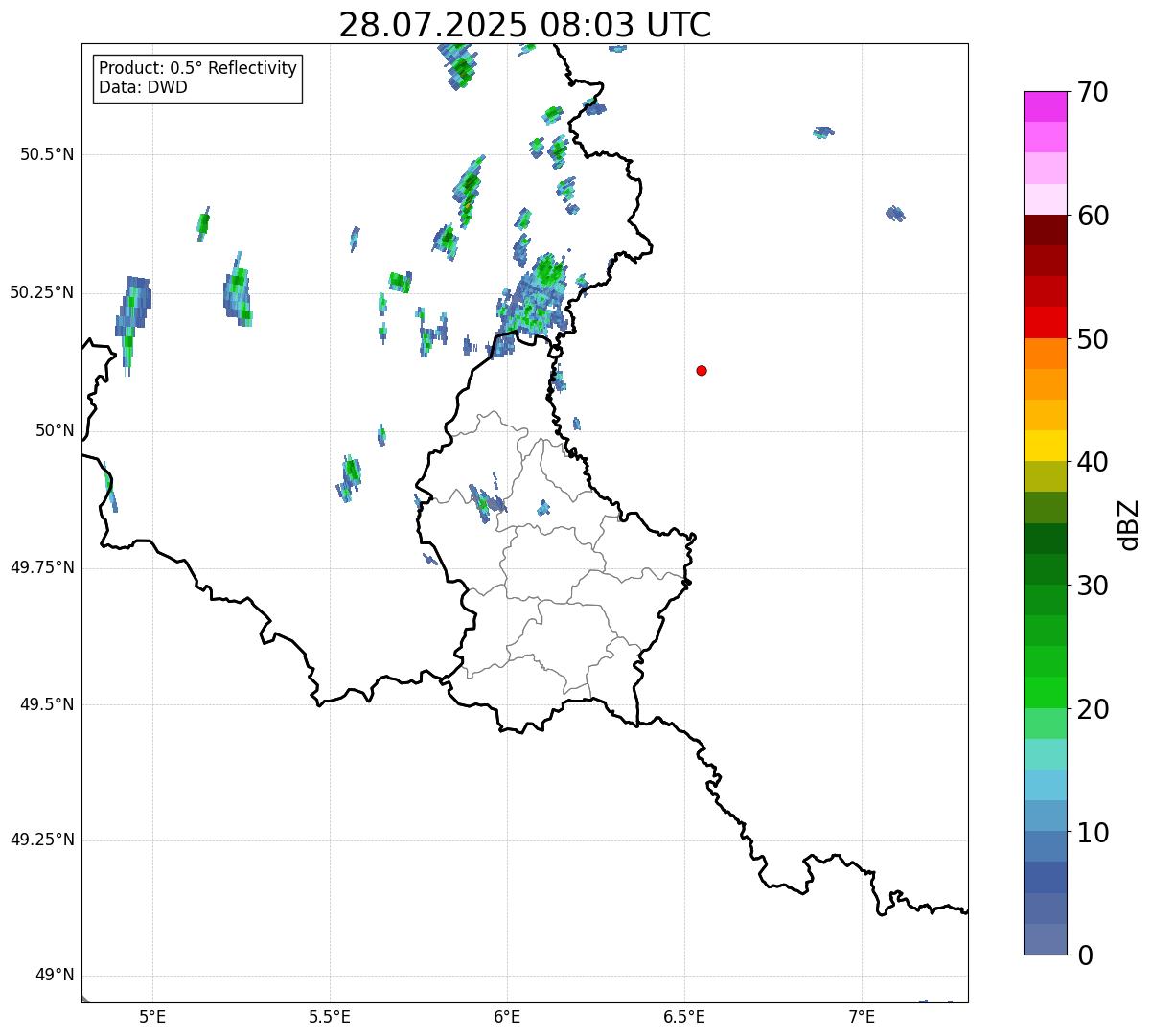This screenshot has width=1152, height=1036.
Task: Click the latitude label 49°N
Action: (x=55, y=976)
